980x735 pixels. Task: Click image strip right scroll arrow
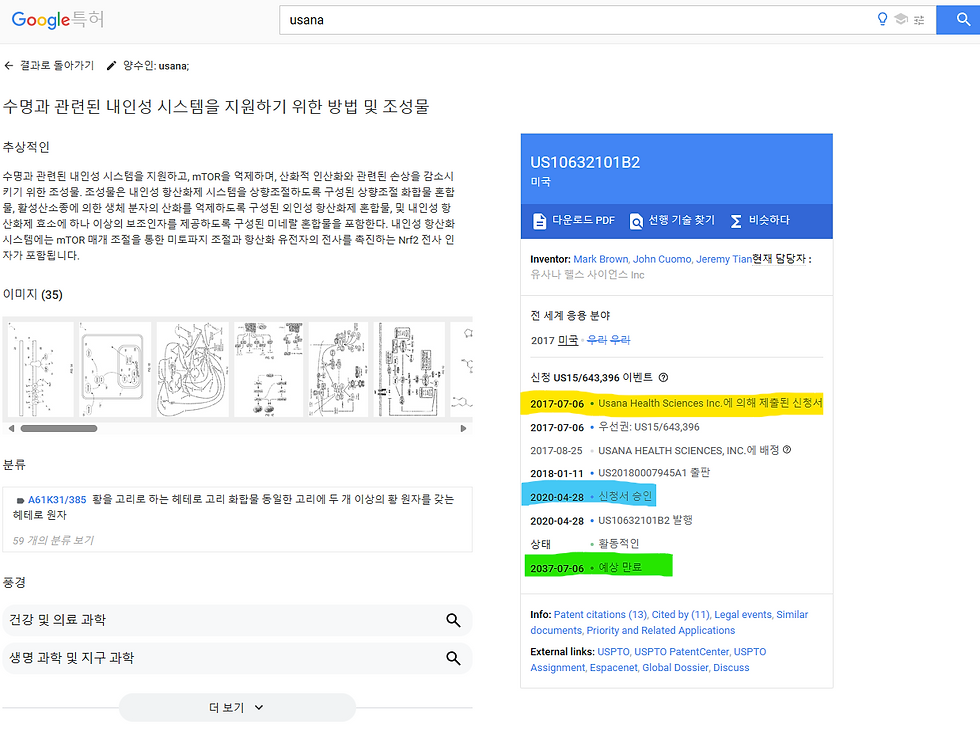[x=463, y=429]
